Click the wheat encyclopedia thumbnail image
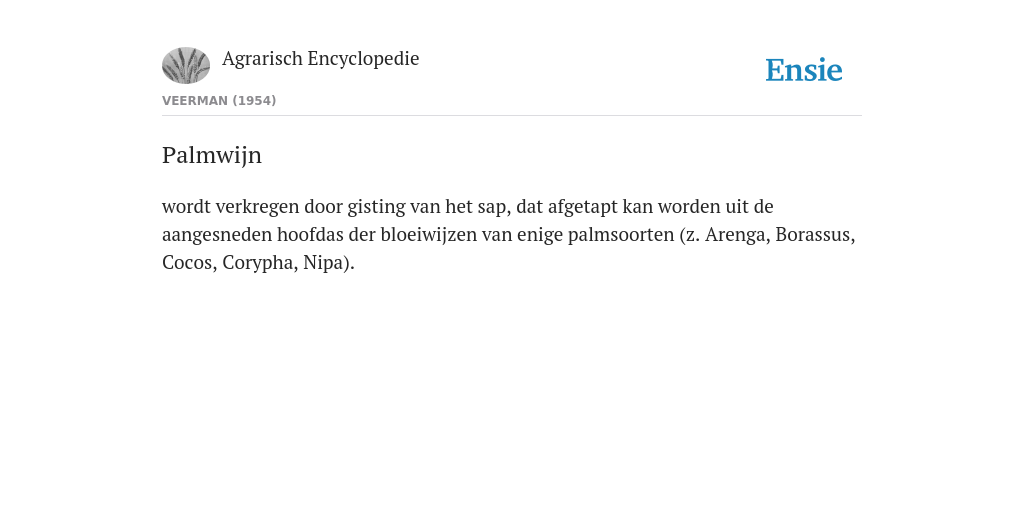 (186, 65)
